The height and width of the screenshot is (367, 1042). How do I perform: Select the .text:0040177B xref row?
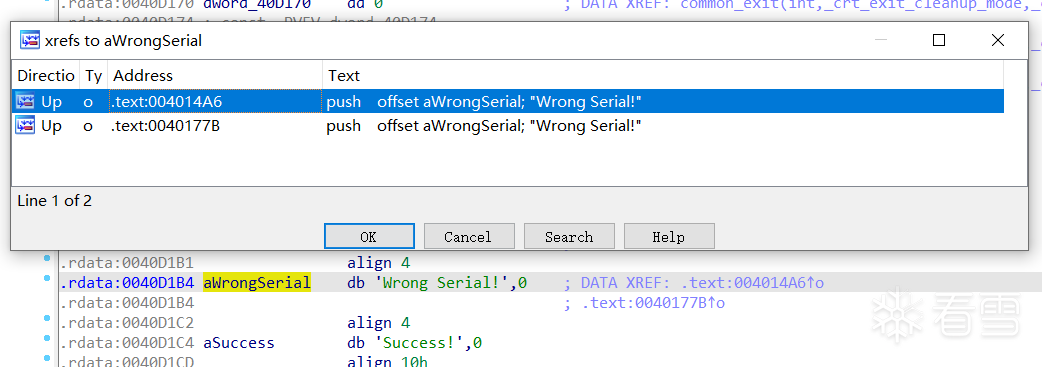508,126
